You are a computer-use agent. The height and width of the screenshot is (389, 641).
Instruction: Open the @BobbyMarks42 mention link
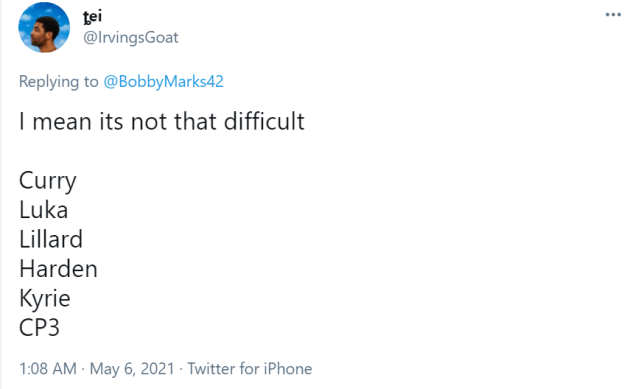(164, 81)
